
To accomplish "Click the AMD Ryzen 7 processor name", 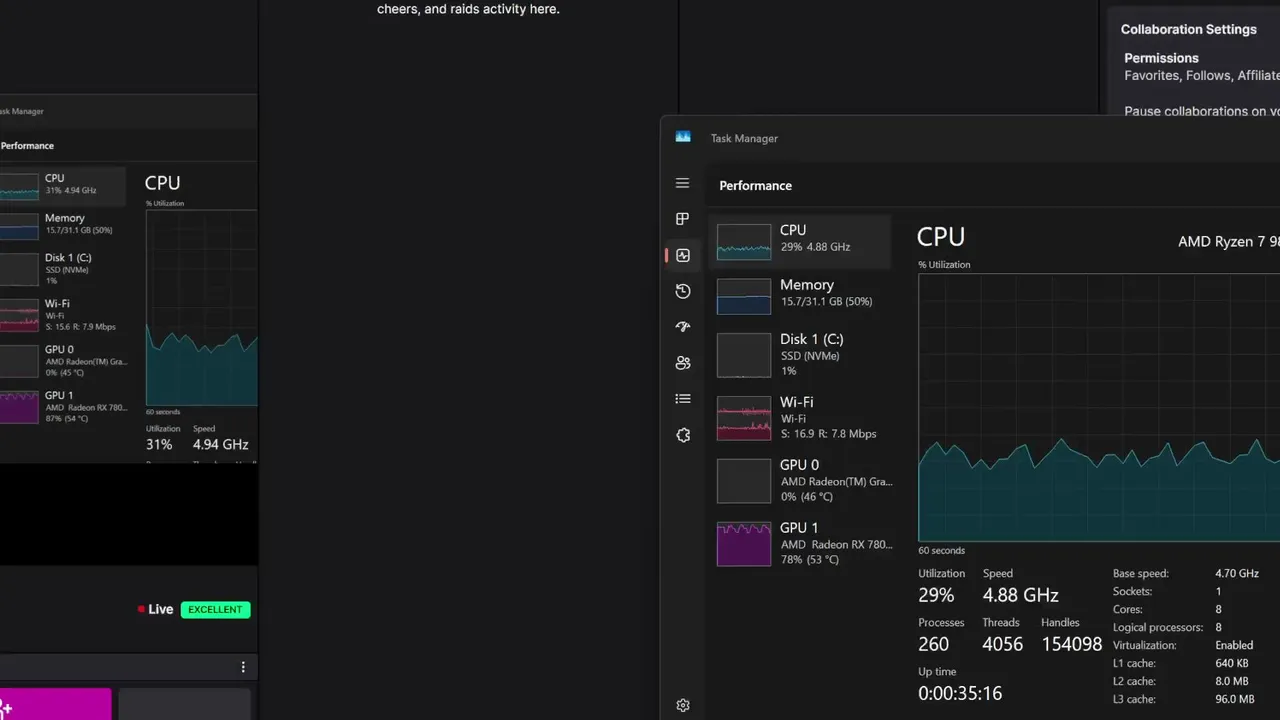I will 1229,241.
